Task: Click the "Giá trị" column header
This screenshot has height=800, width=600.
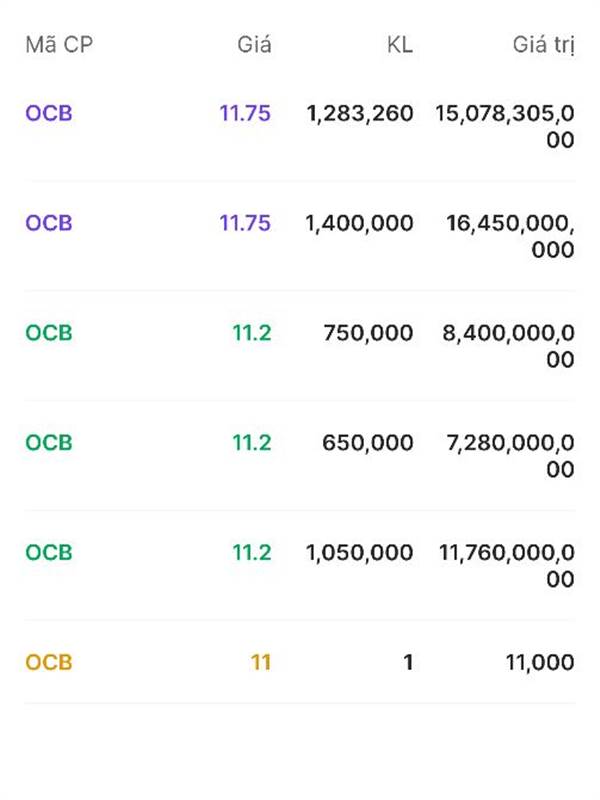Action: (543, 45)
